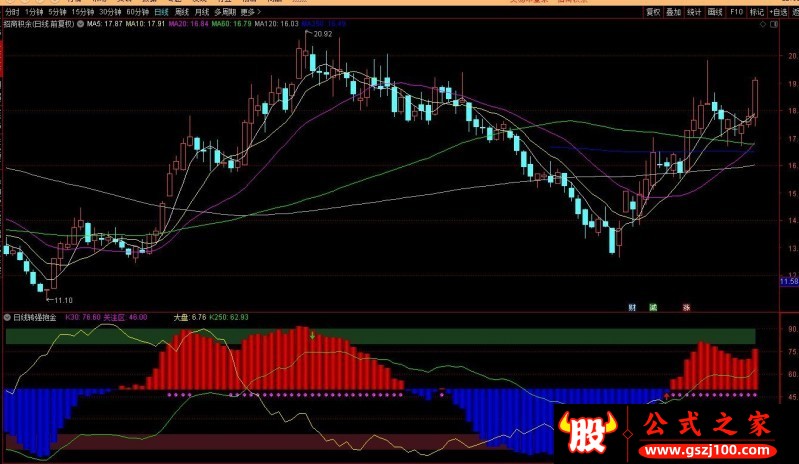Click the red event marker right of 财
This screenshot has width=799, height=464.
[x=687, y=307]
